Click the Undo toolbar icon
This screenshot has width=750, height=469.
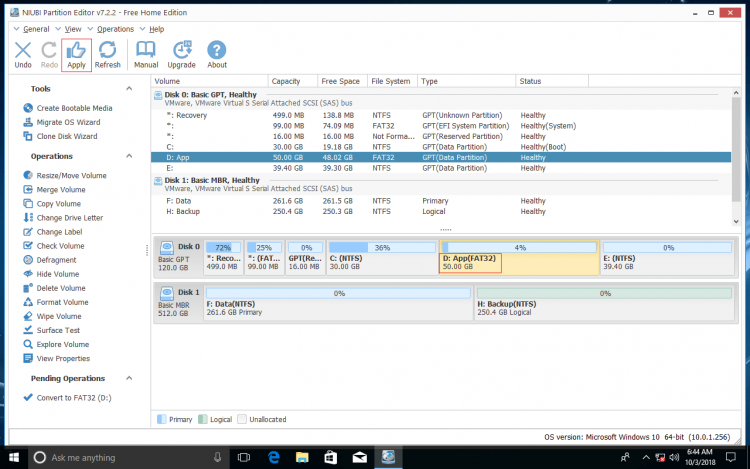pos(22,55)
